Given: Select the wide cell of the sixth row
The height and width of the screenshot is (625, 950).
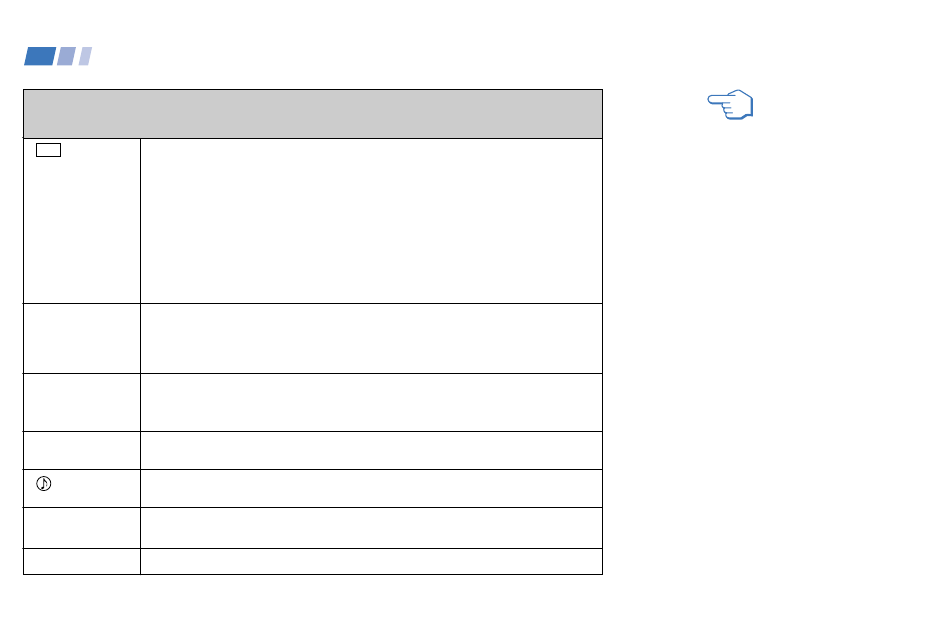Looking at the screenshot, I should (x=371, y=528).
